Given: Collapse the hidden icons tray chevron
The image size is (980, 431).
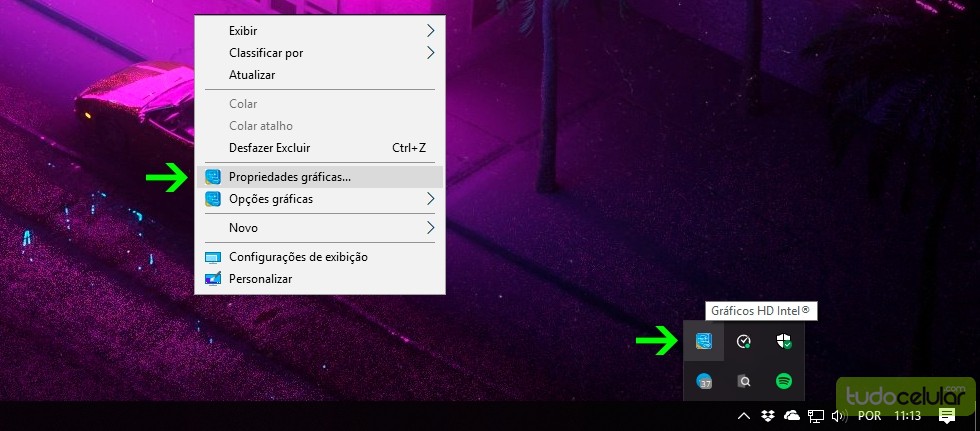Looking at the screenshot, I should (744, 416).
